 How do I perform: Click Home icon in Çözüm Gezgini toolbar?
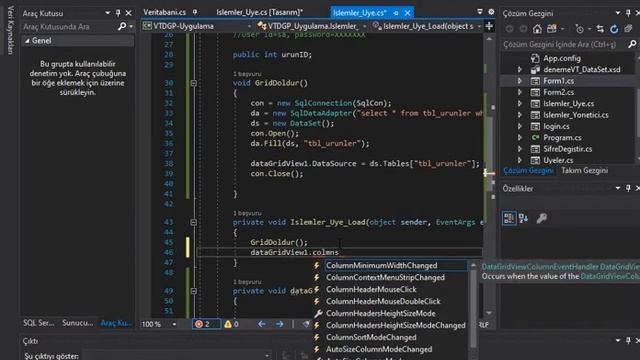tap(537, 29)
